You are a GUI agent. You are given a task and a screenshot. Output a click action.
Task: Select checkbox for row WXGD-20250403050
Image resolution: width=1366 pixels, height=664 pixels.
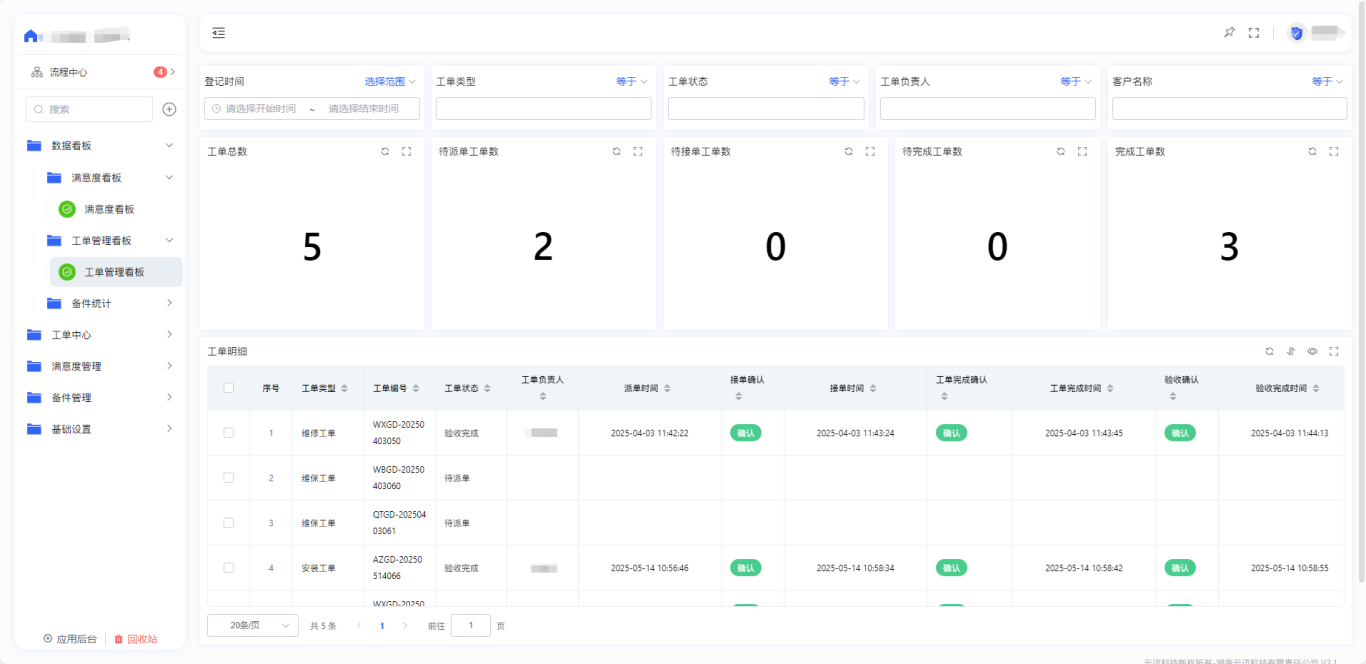(x=228, y=433)
